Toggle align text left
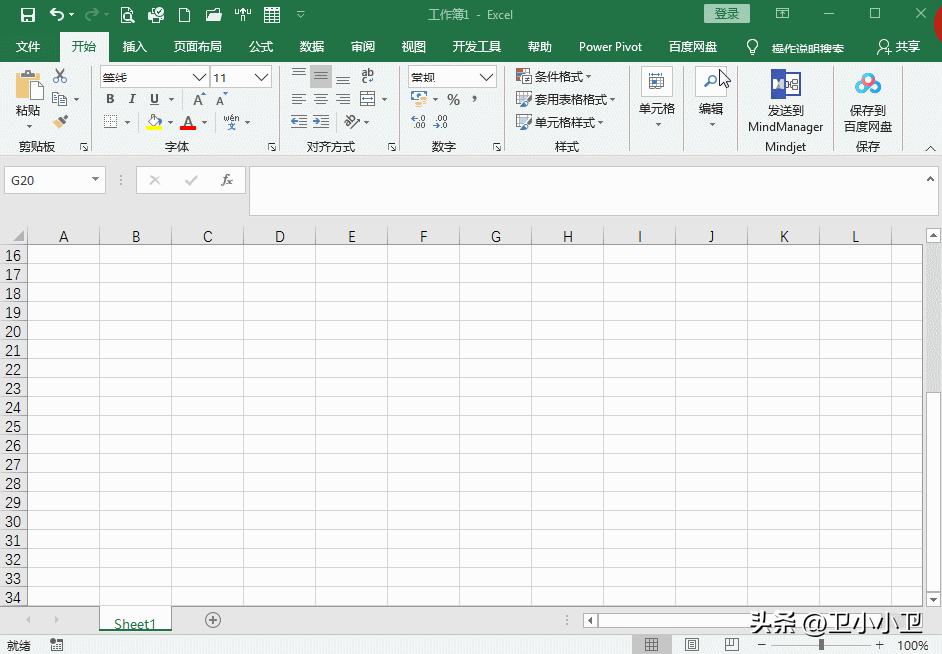Screen dimensions: 942x654 point(299,99)
